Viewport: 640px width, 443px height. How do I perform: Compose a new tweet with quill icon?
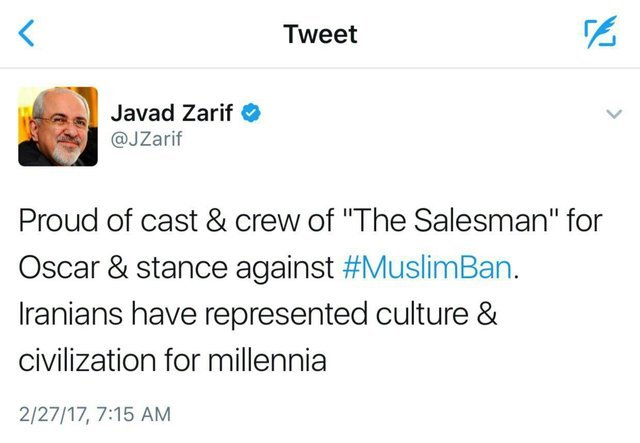click(599, 35)
